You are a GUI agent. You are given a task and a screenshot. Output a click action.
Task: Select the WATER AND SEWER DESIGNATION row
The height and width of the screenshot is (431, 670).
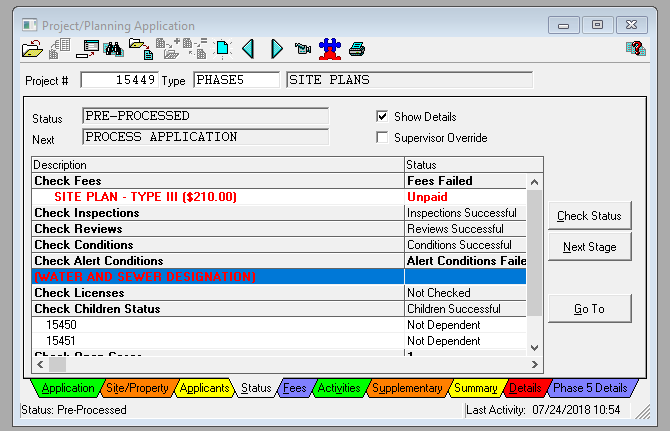pos(279,277)
